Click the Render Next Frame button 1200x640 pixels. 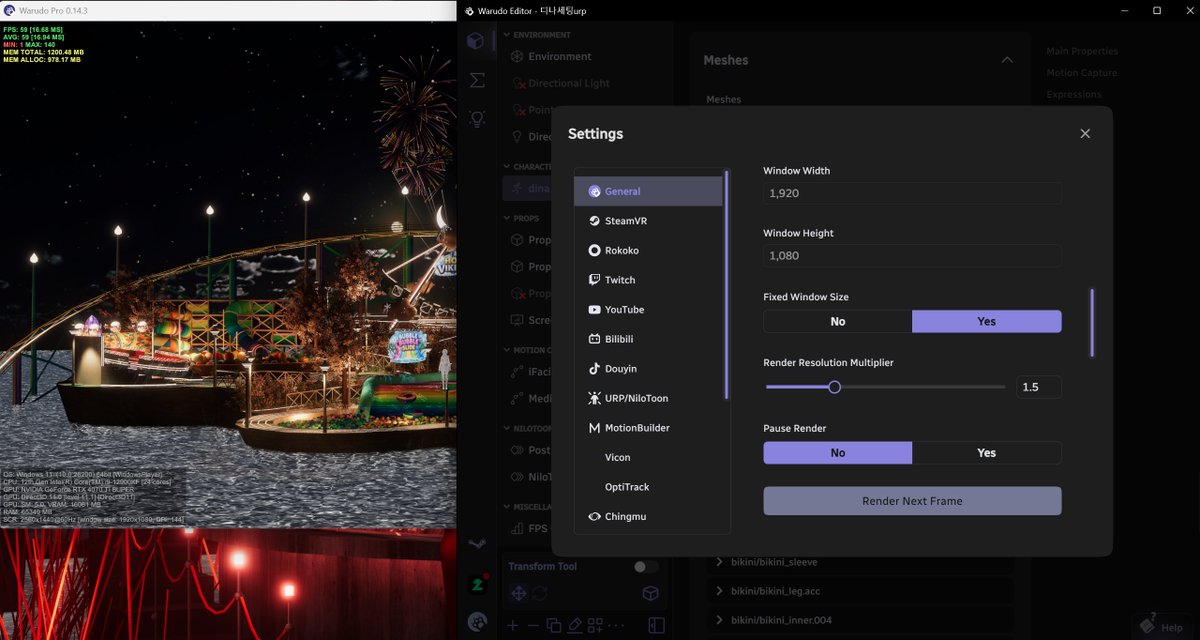(912, 501)
